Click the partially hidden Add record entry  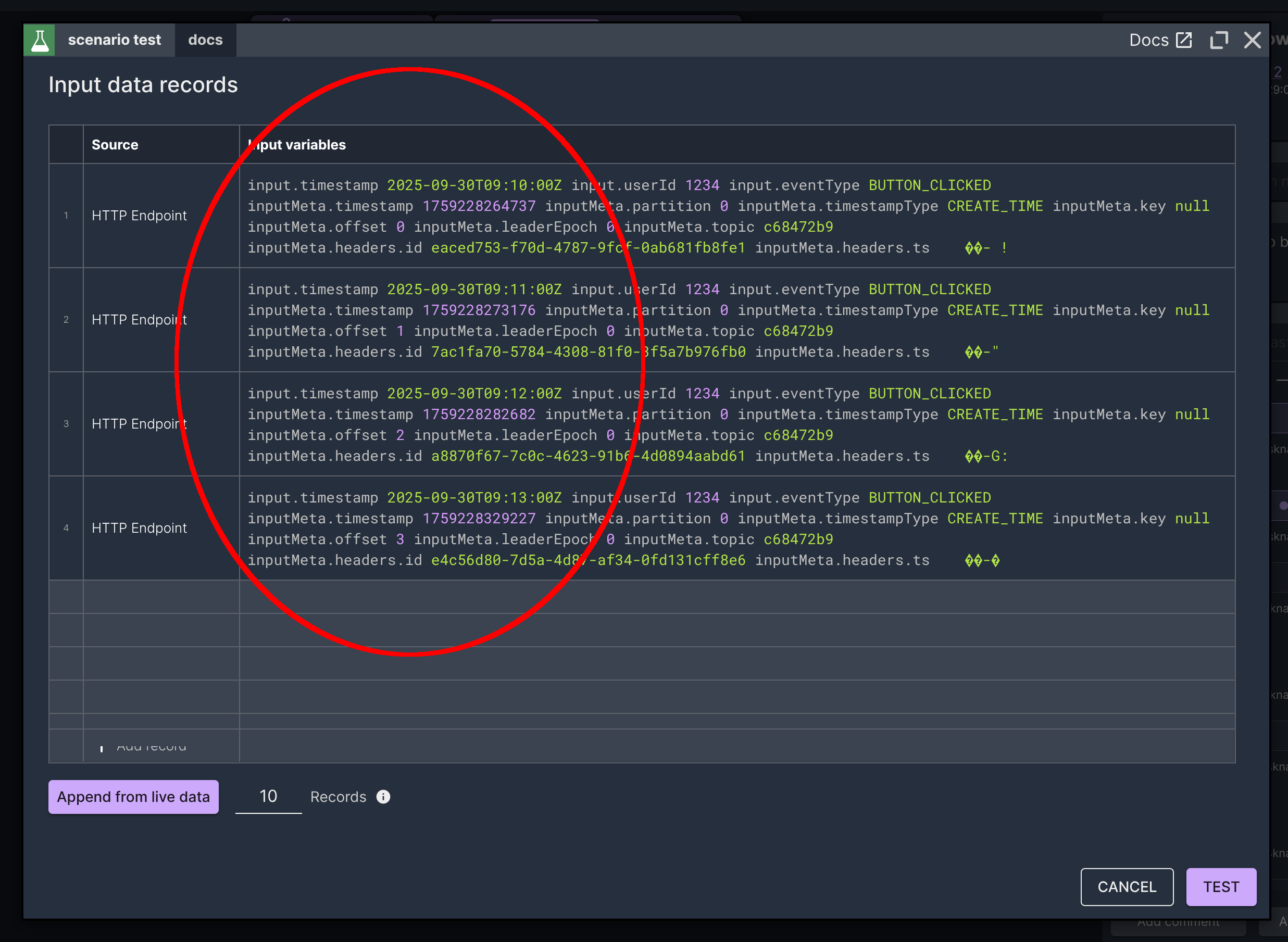point(151,746)
